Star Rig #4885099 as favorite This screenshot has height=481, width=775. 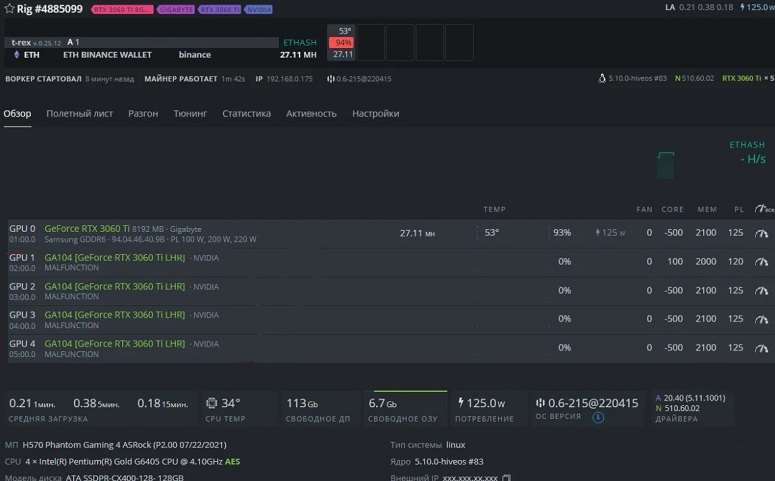(9, 8)
